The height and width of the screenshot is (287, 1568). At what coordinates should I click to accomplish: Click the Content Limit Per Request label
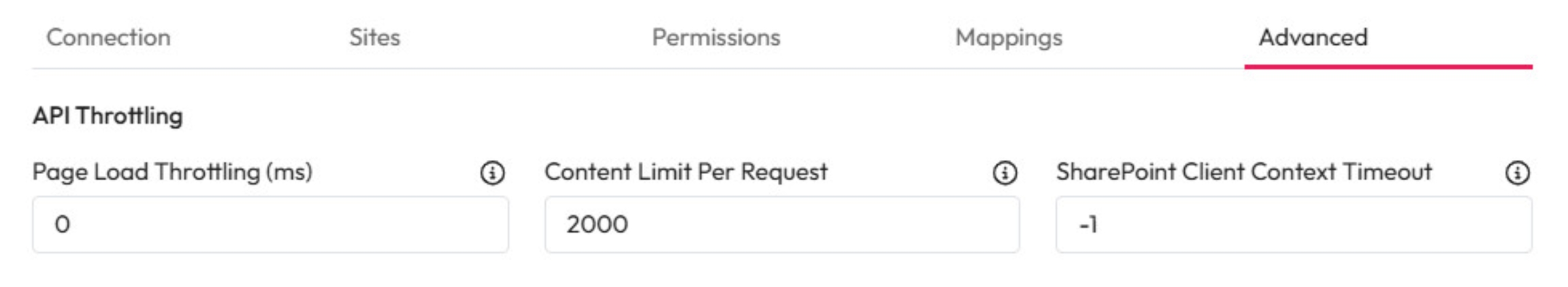686,172
